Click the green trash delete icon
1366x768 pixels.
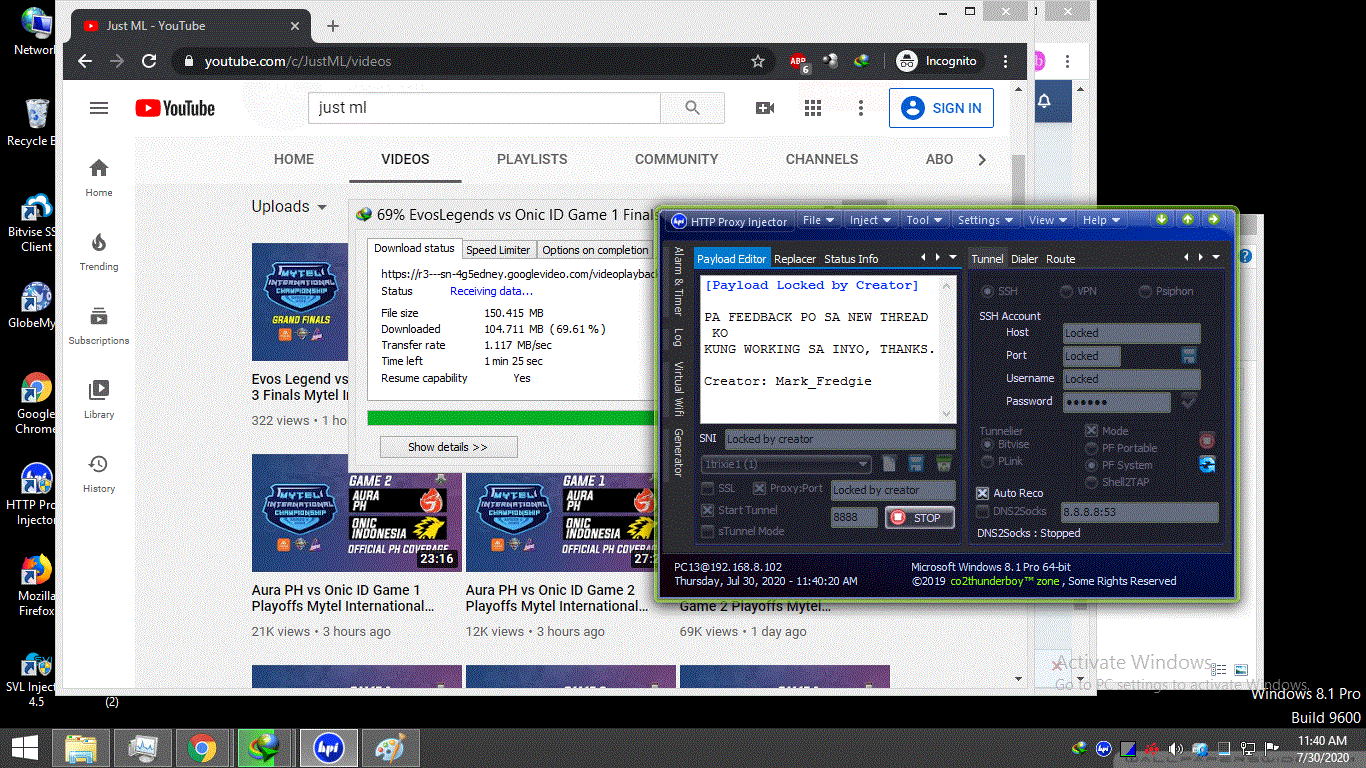point(942,464)
